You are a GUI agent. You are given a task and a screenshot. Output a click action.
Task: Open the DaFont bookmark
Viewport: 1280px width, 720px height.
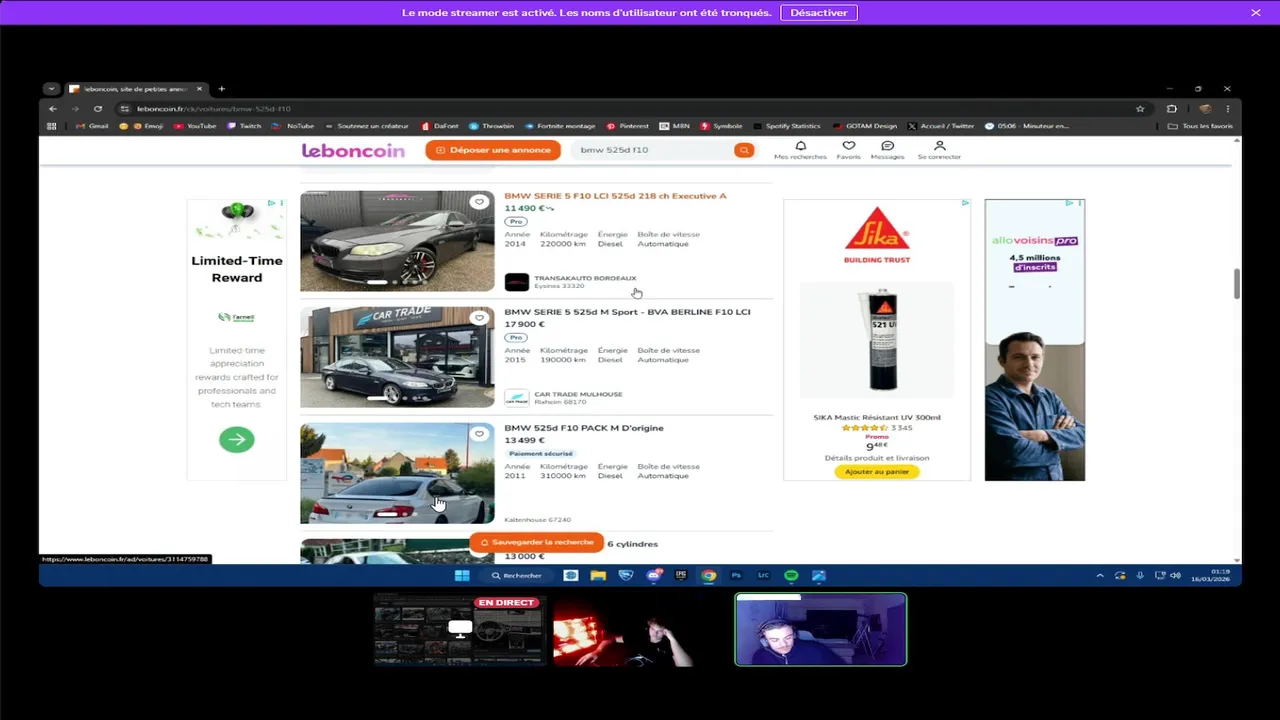pos(439,126)
